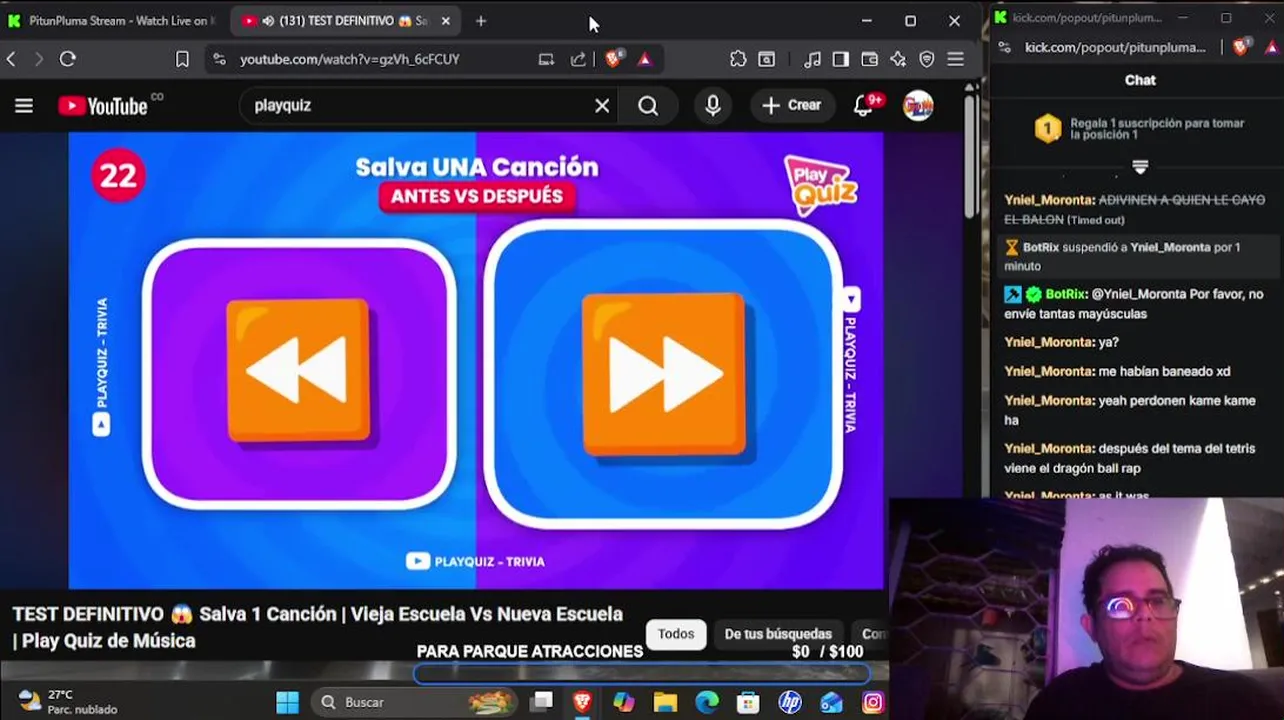Click the donation goal progress bar
This screenshot has width=1284, height=720.
click(642, 673)
